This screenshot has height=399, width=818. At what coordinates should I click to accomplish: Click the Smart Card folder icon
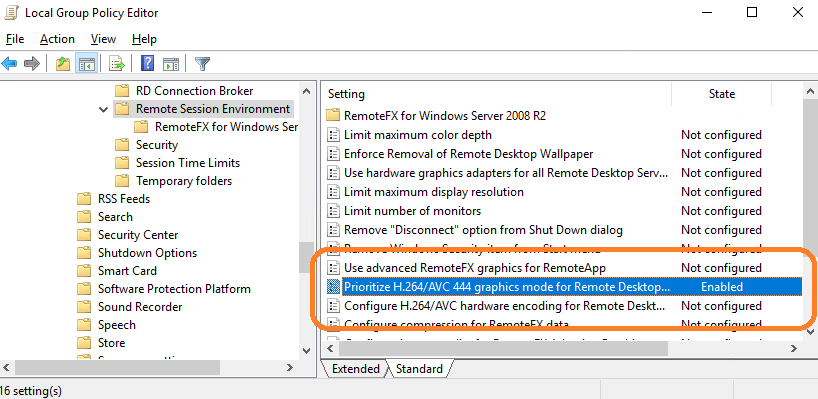tap(84, 271)
